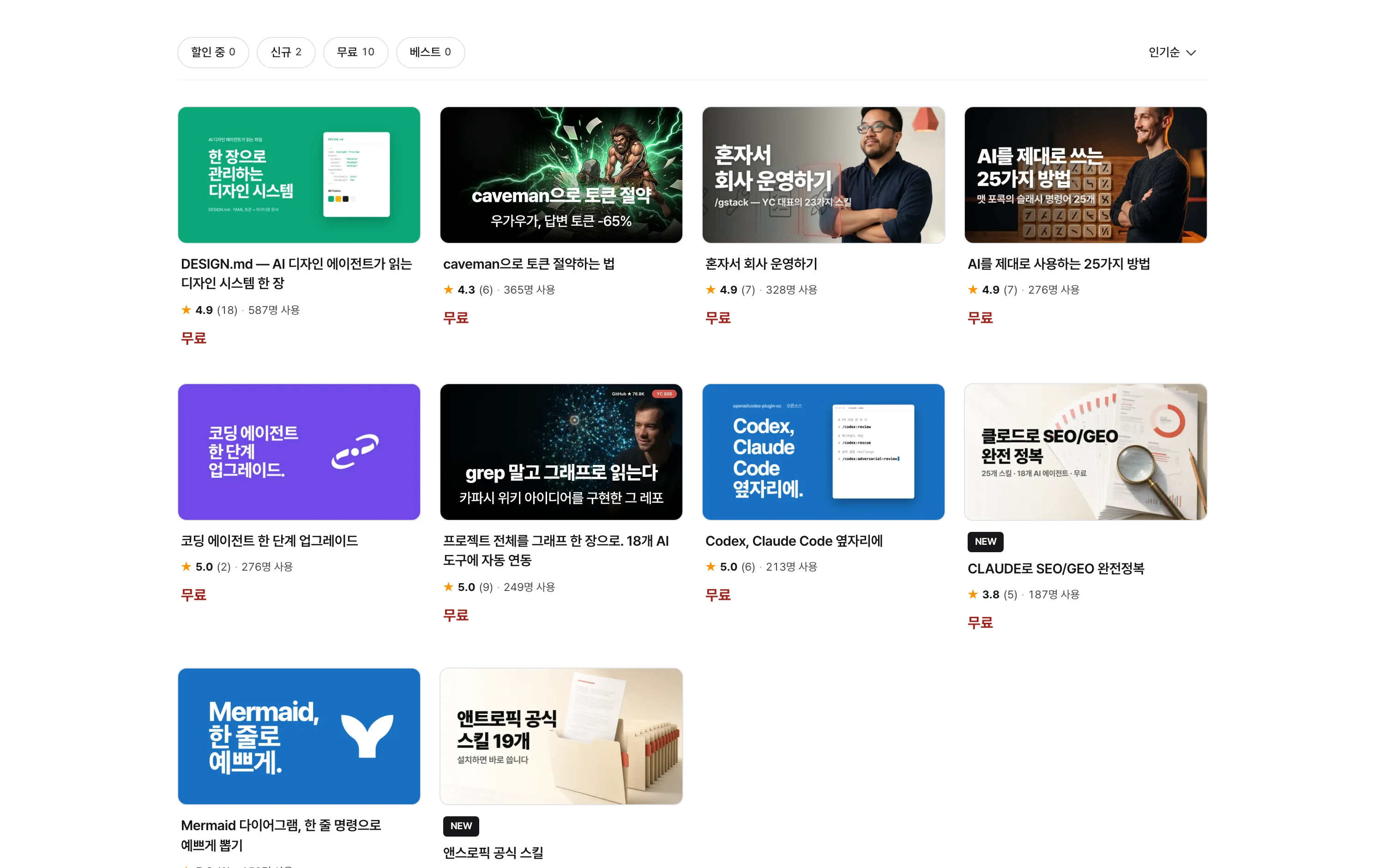The image size is (1385, 868).
Task: Click the 프로젝트 전체를 그래프 한 장으로 title
Action: (555, 550)
